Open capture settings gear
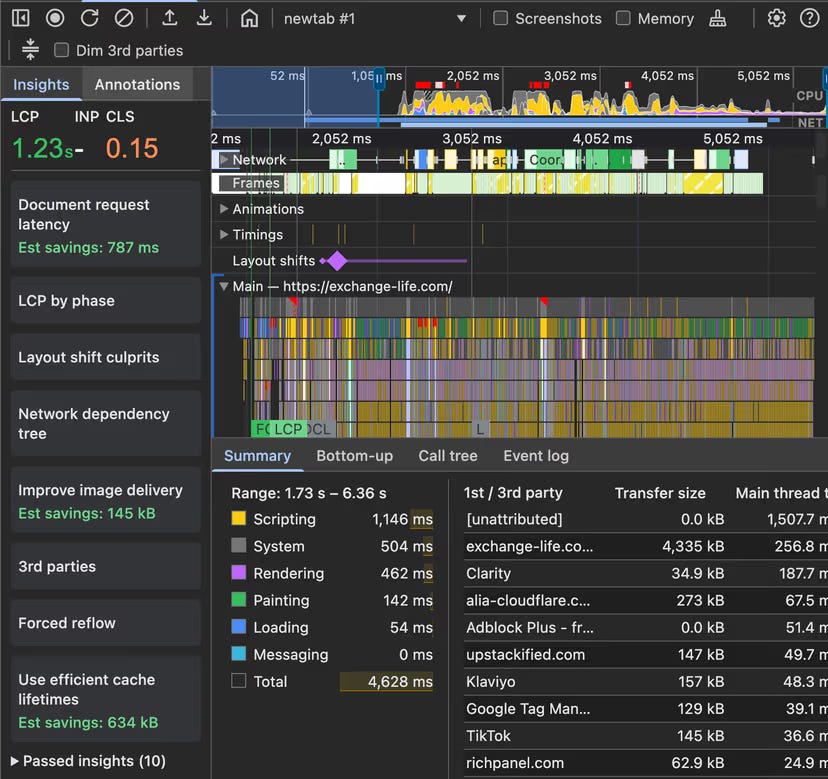This screenshot has height=779, width=828. tap(776, 18)
